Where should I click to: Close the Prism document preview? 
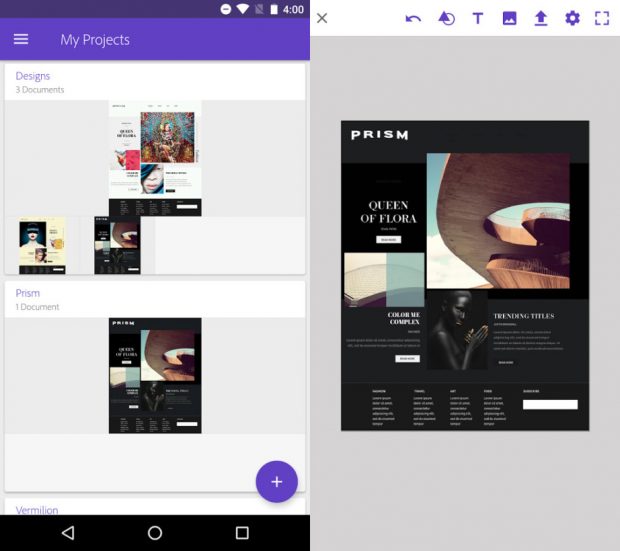click(x=322, y=18)
